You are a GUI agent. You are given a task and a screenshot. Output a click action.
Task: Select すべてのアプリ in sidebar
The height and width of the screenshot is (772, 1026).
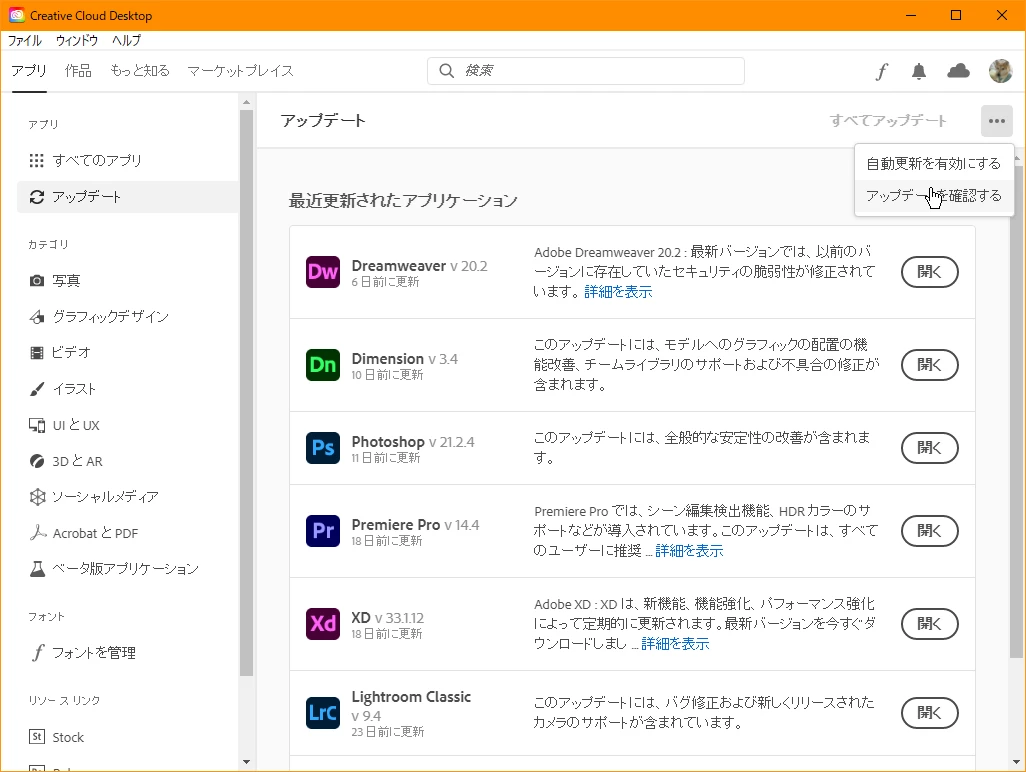pyautogui.click(x=128, y=160)
